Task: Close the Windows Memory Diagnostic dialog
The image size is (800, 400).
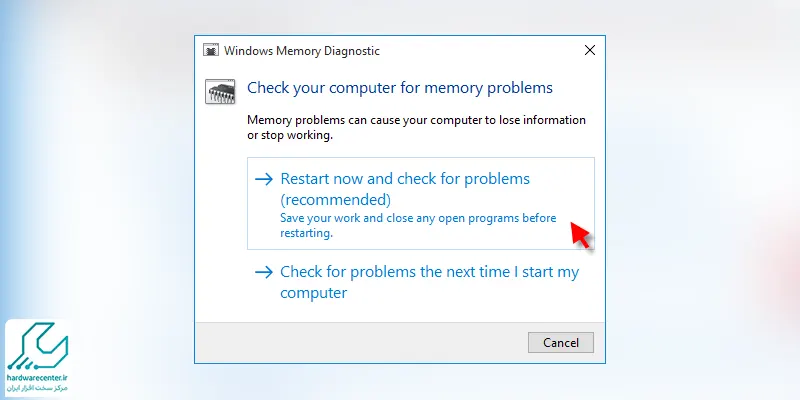Action: pyautogui.click(x=590, y=51)
